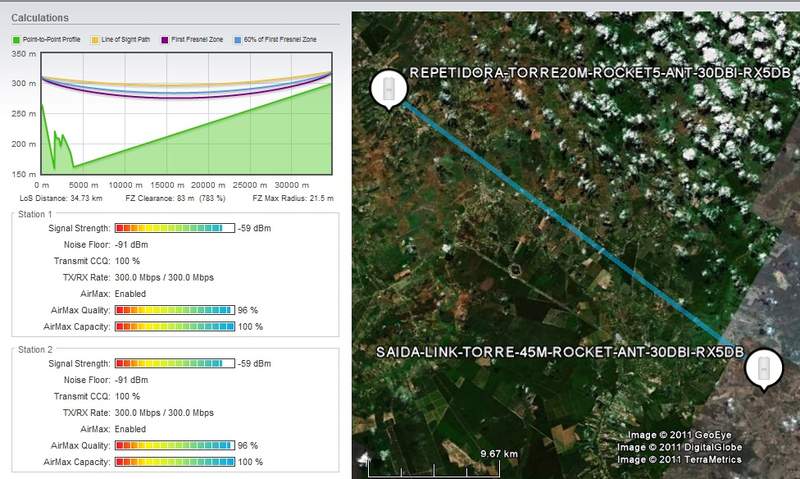The height and width of the screenshot is (479, 800).
Task: Click the Image © 2011 DigitalGlobe attribution
Action: pyautogui.click(x=679, y=447)
